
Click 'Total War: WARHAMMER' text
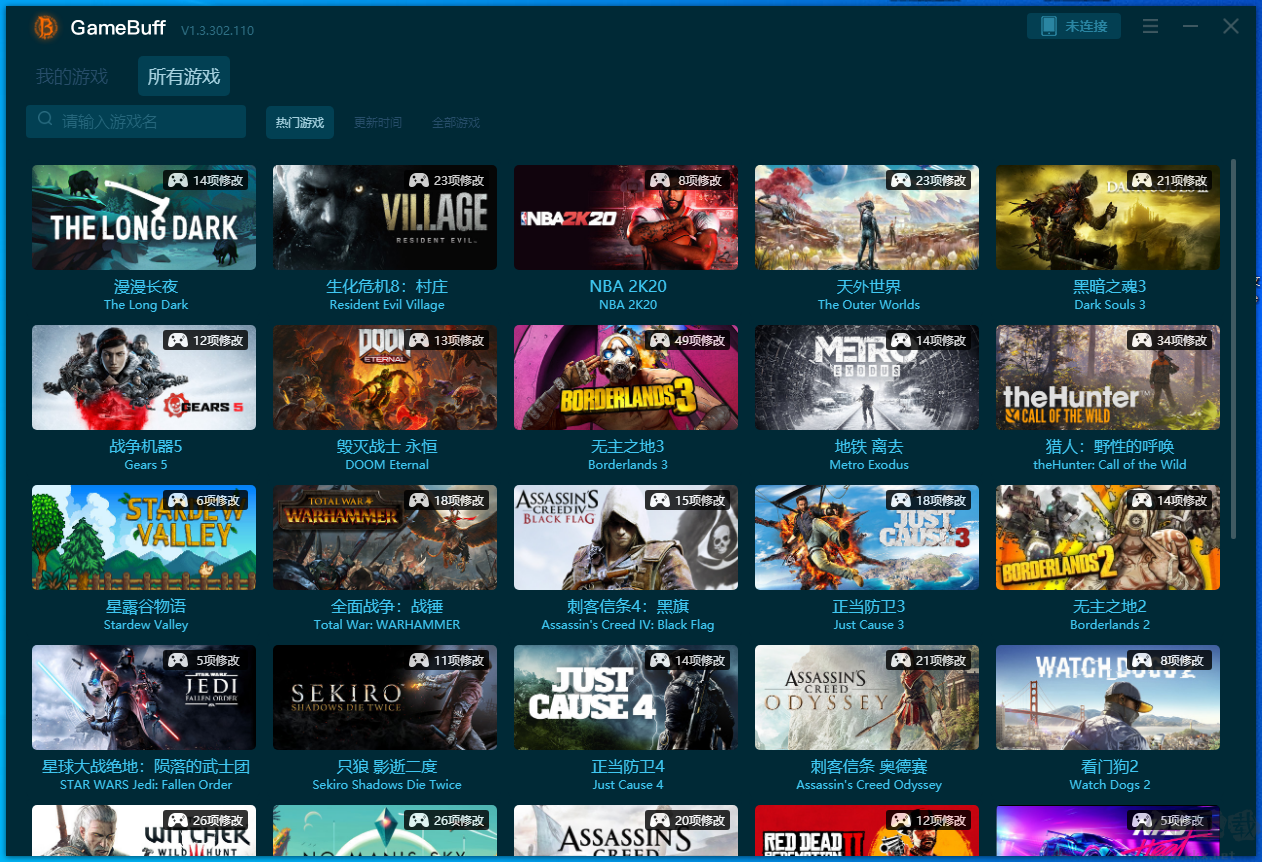point(387,625)
